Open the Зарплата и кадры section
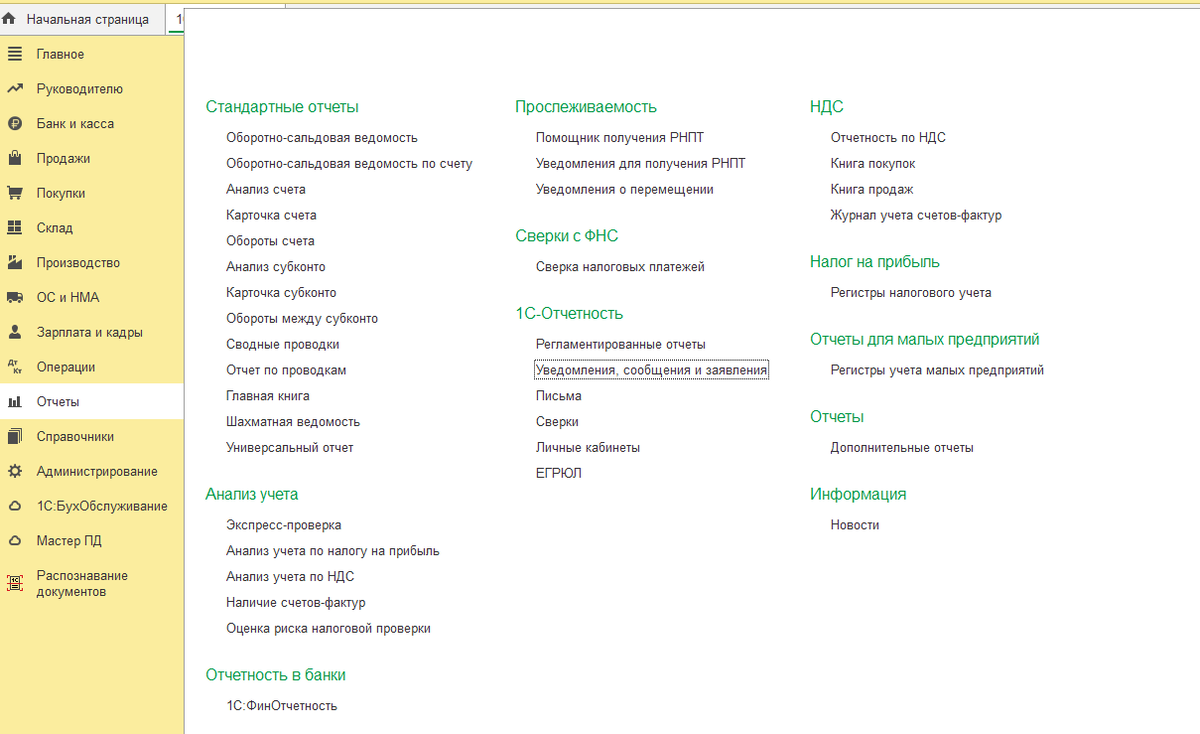 [89, 332]
